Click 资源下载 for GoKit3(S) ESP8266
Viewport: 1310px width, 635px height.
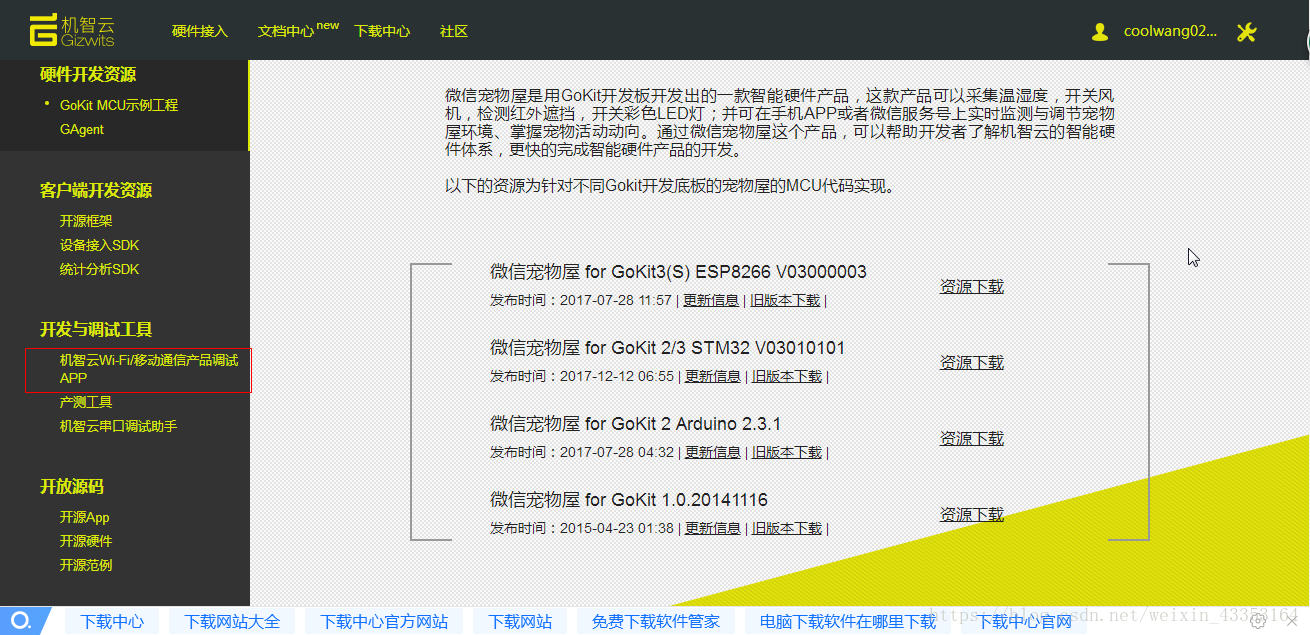(x=971, y=286)
